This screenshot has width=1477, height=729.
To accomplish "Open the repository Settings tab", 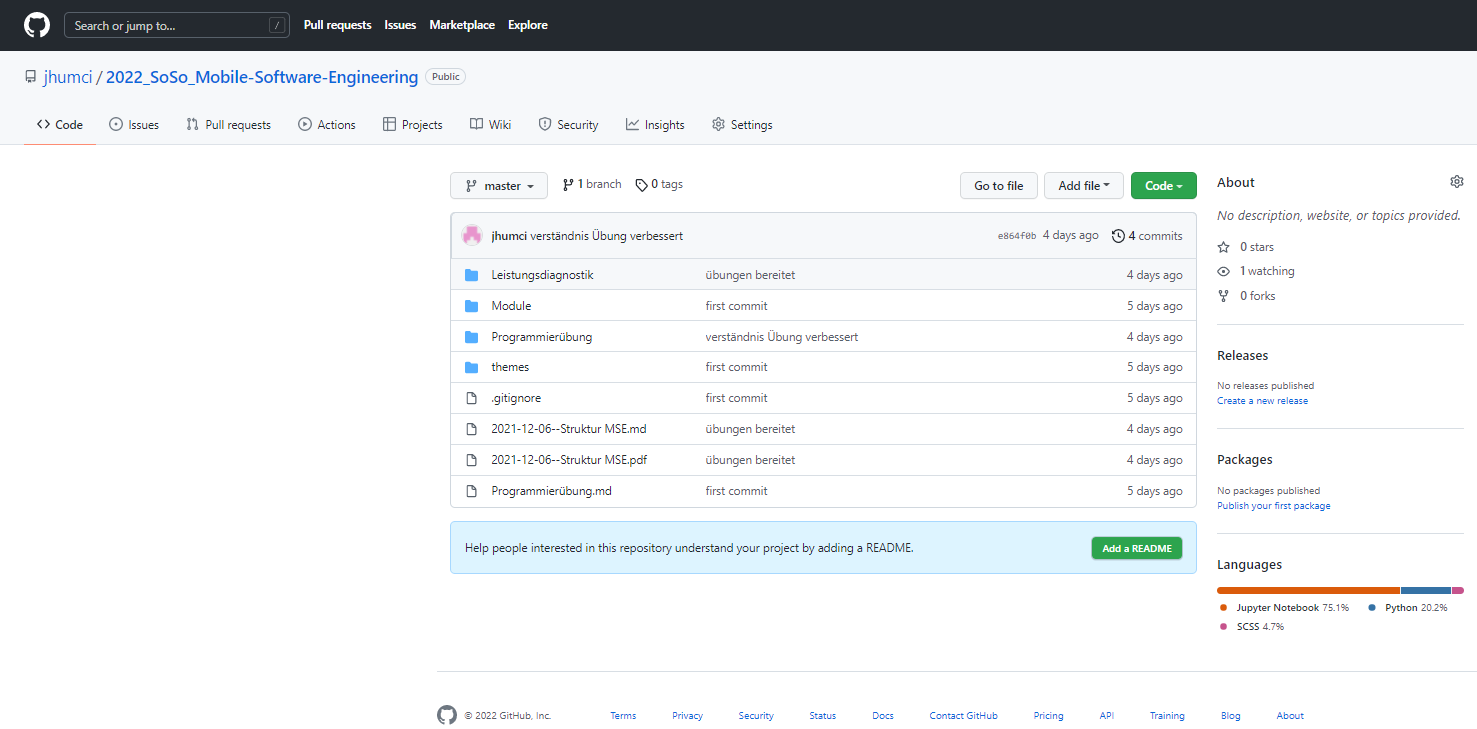I will 741,124.
